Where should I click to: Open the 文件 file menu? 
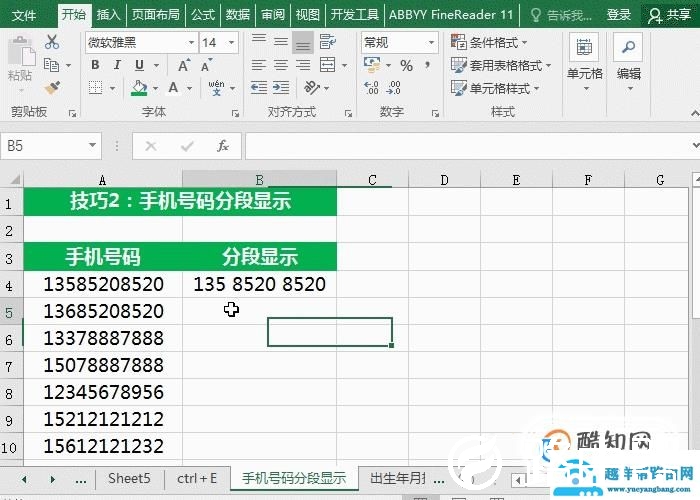(24, 15)
